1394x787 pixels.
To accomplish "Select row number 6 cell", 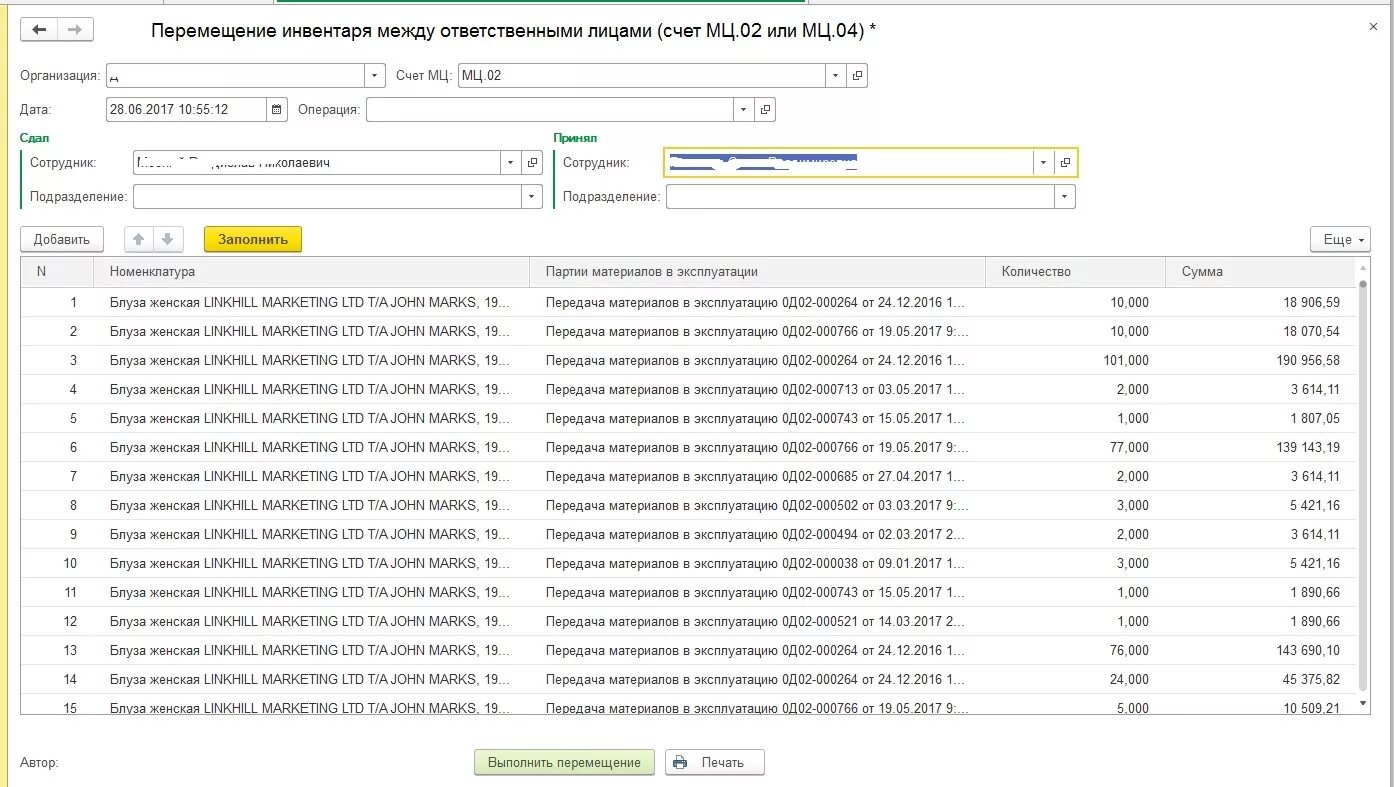I will pos(57,447).
